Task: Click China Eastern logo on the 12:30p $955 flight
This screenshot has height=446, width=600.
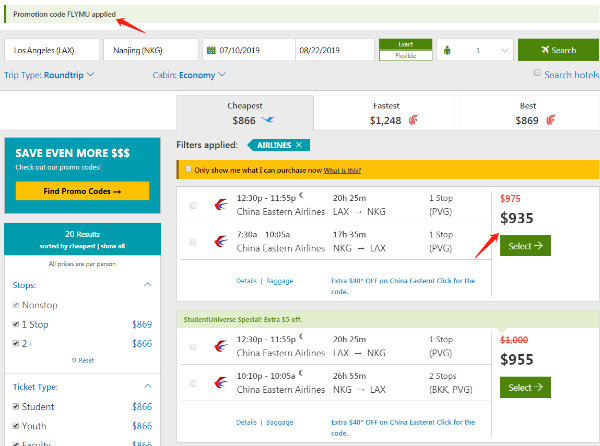Action: tap(221, 346)
